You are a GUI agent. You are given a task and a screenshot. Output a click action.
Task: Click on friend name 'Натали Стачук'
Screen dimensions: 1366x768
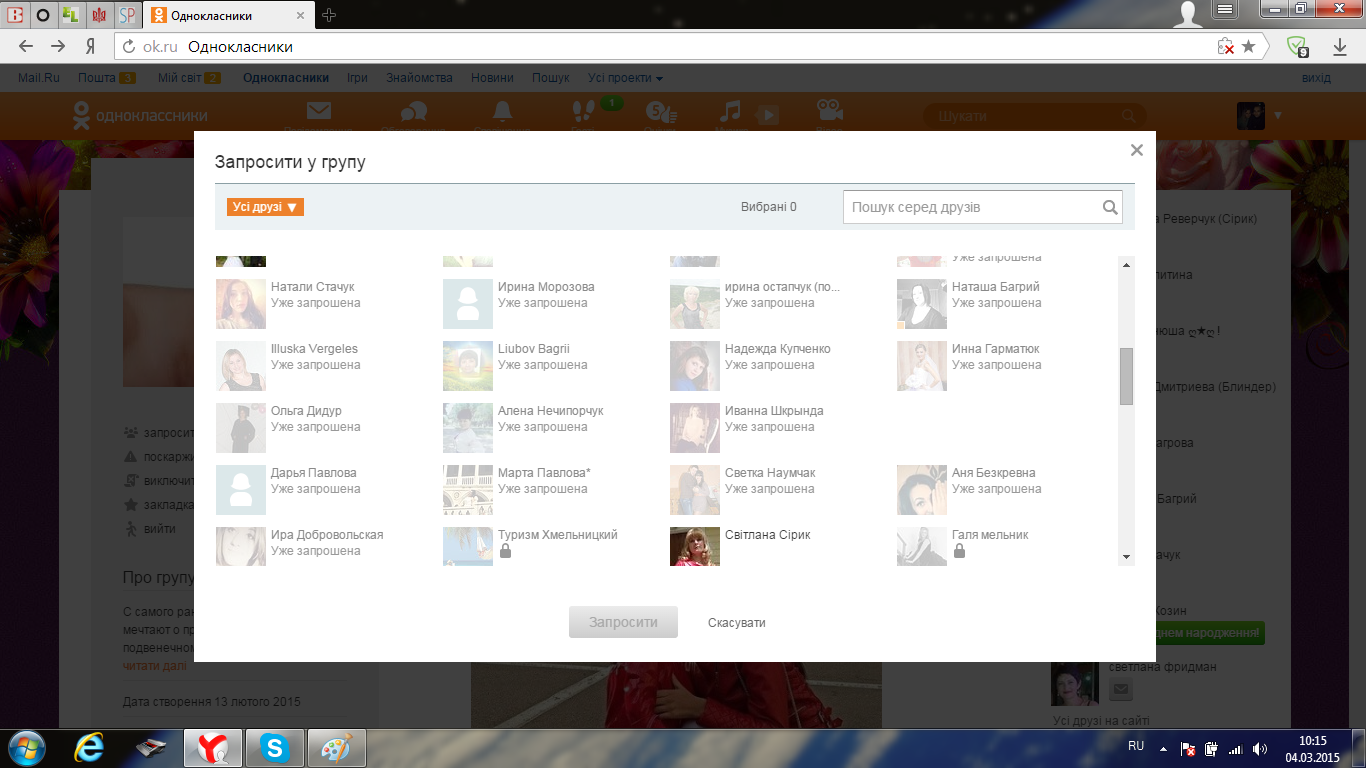313,287
